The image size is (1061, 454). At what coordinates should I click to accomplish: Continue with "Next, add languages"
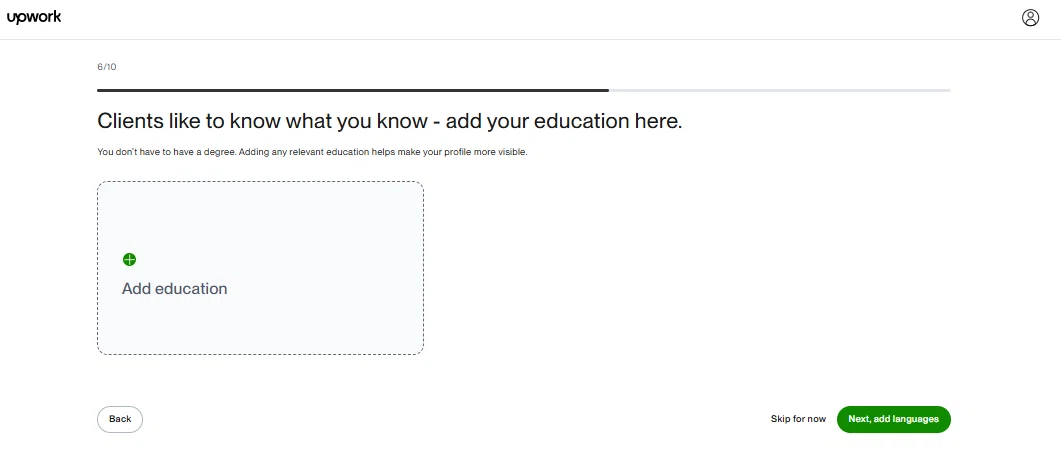point(894,419)
